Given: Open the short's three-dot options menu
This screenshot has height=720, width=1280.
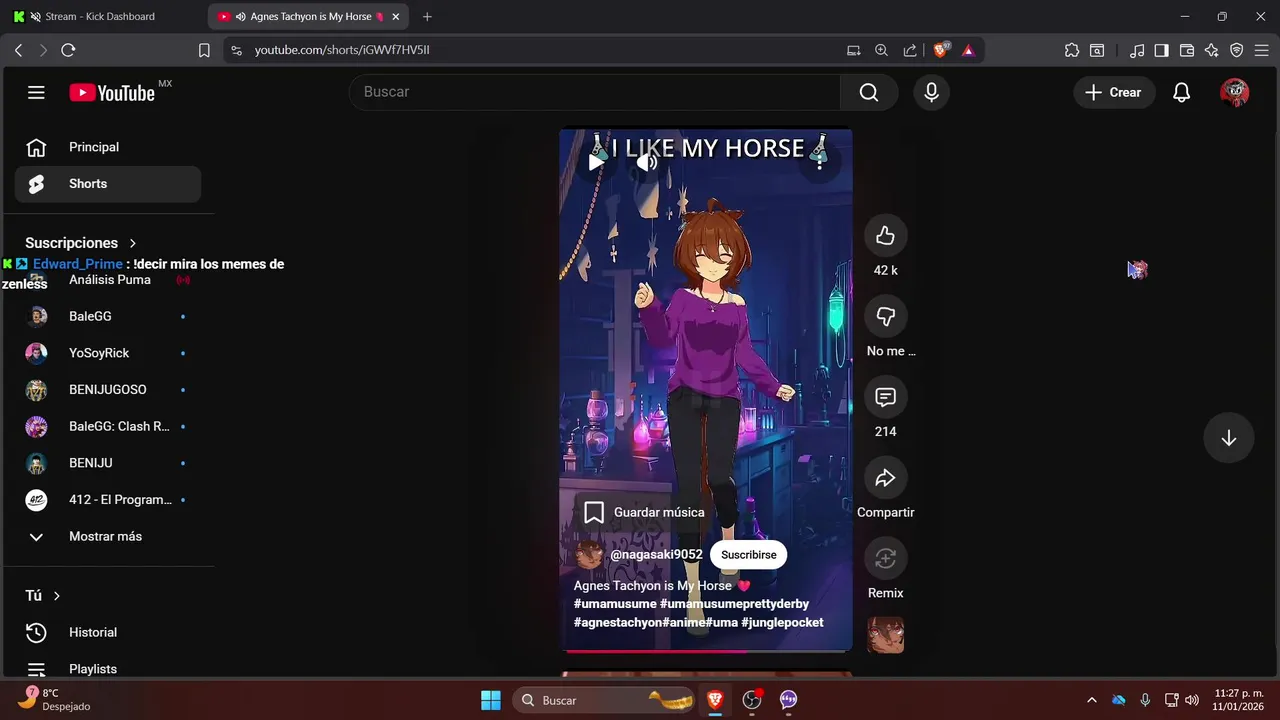Looking at the screenshot, I should (x=819, y=161).
